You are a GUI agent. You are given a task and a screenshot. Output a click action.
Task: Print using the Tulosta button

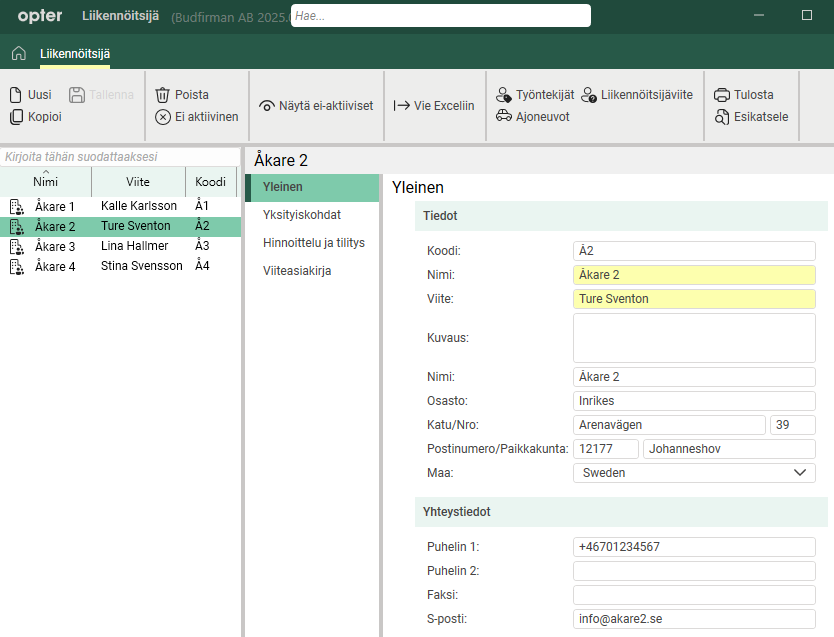point(744,95)
